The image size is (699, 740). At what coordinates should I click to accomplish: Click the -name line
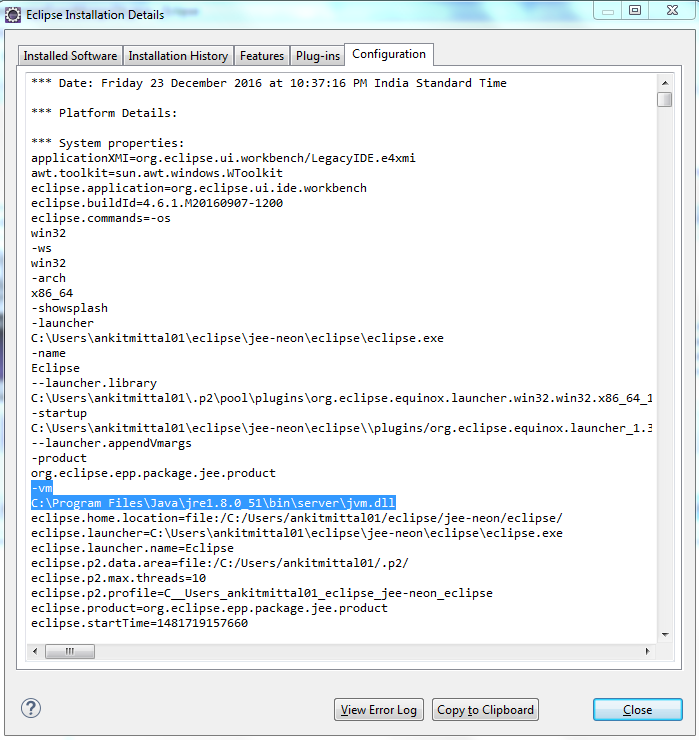[x=49, y=353]
